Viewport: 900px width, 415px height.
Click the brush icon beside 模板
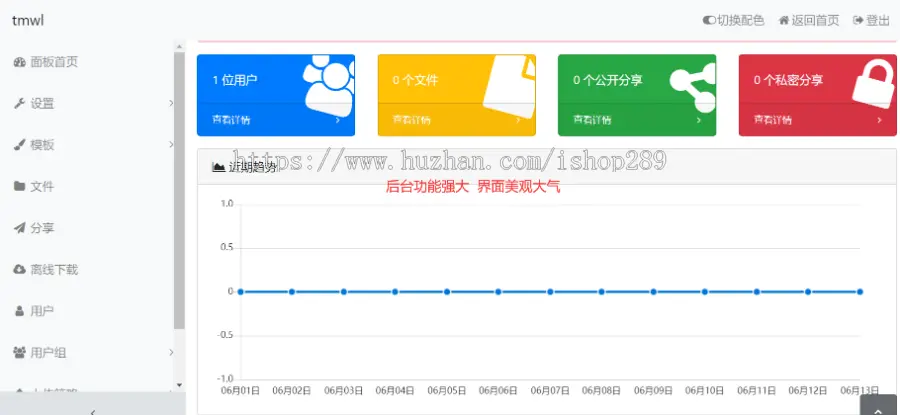pos(20,145)
